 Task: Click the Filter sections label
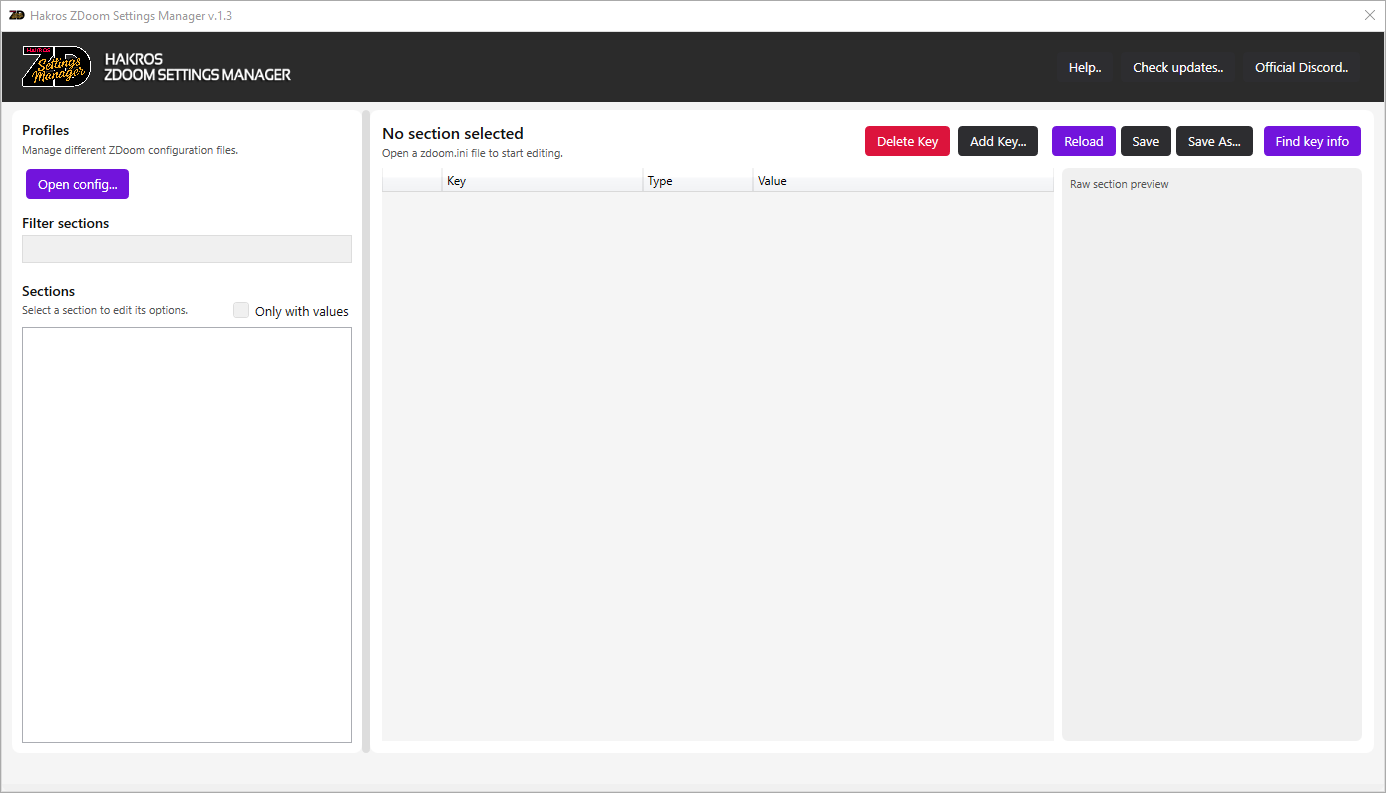click(x=66, y=223)
